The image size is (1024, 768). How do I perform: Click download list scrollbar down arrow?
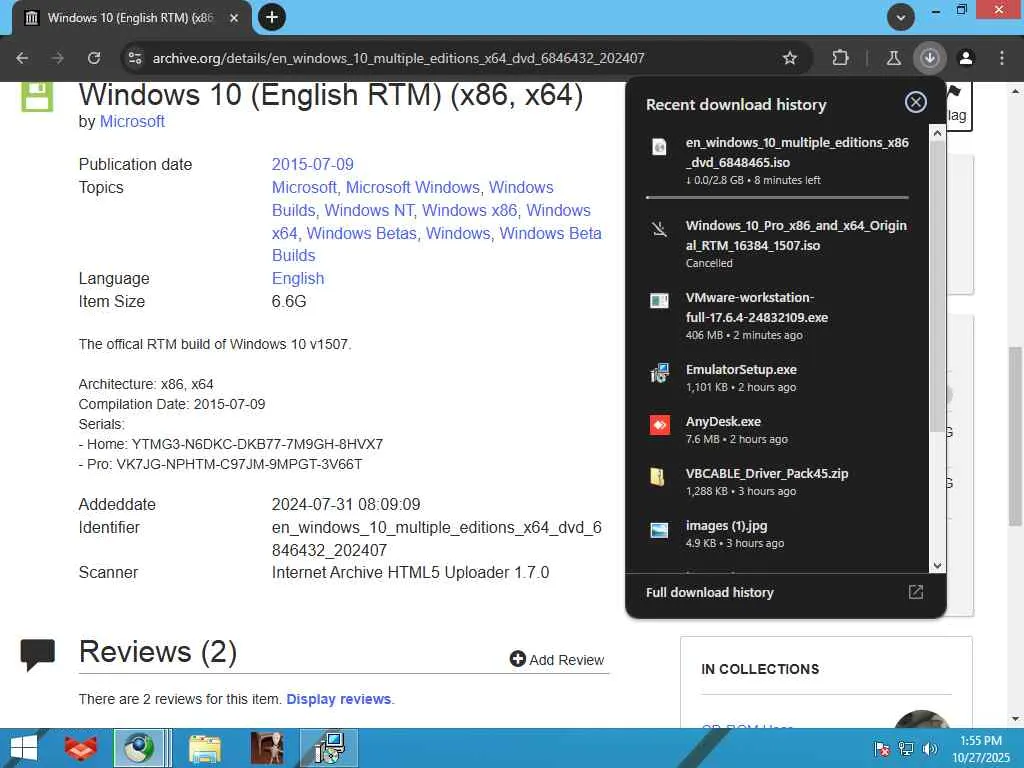(937, 566)
